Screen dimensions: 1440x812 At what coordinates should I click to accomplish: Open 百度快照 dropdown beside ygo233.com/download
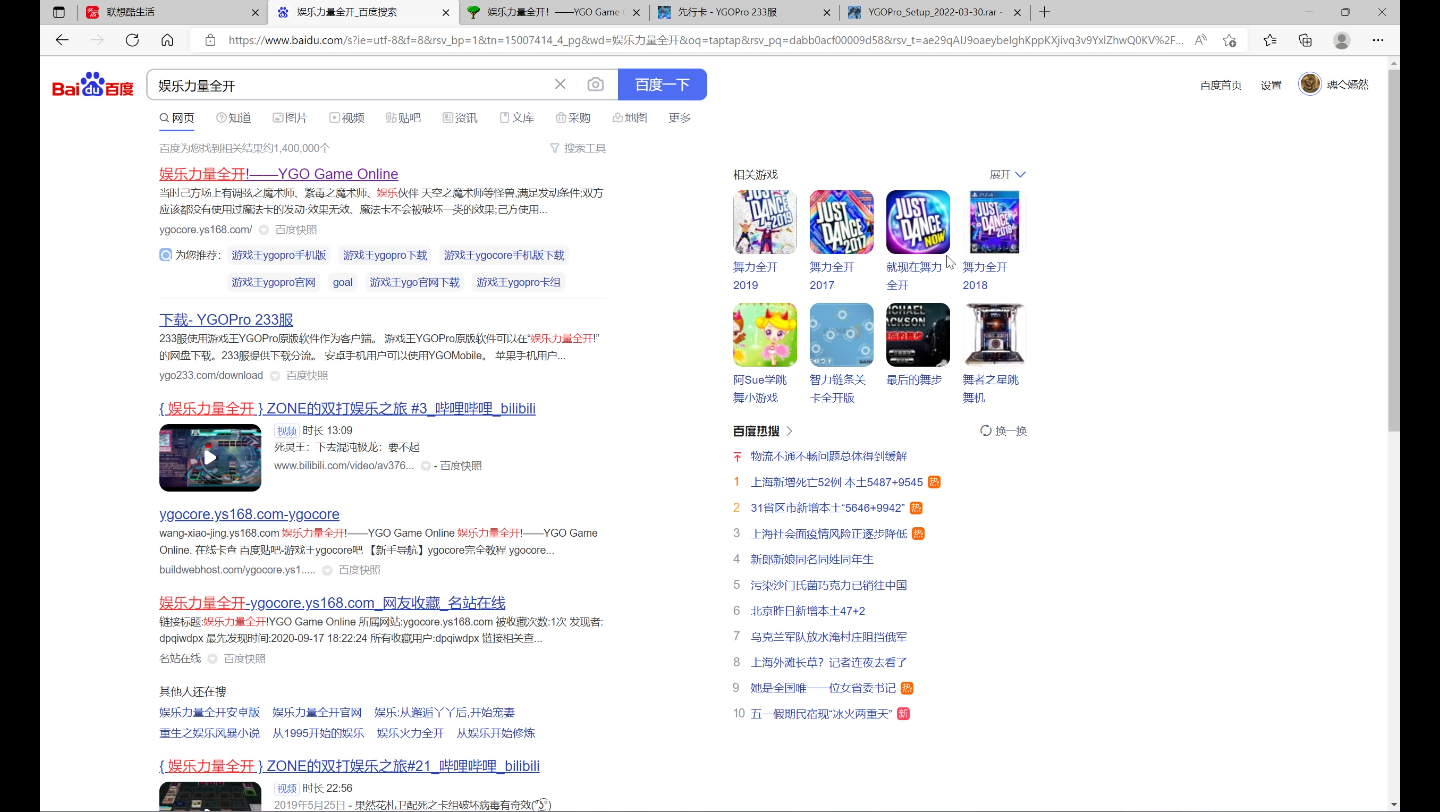[274, 376]
